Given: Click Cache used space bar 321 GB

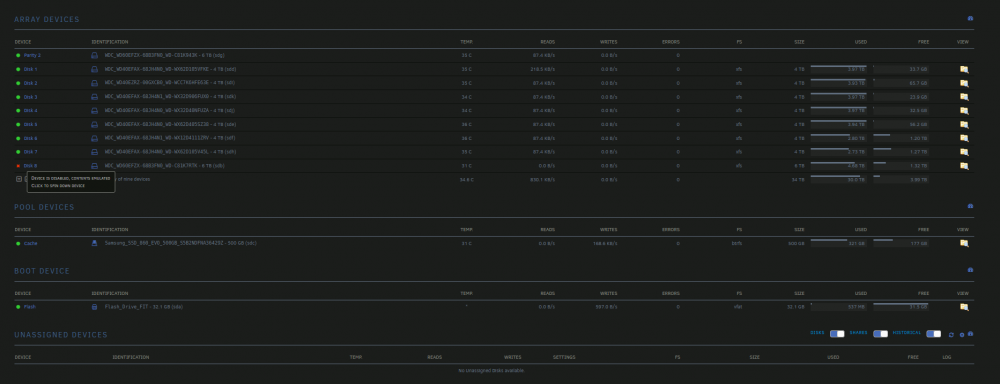Looking at the screenshot, I should click(x=838, y=242).
